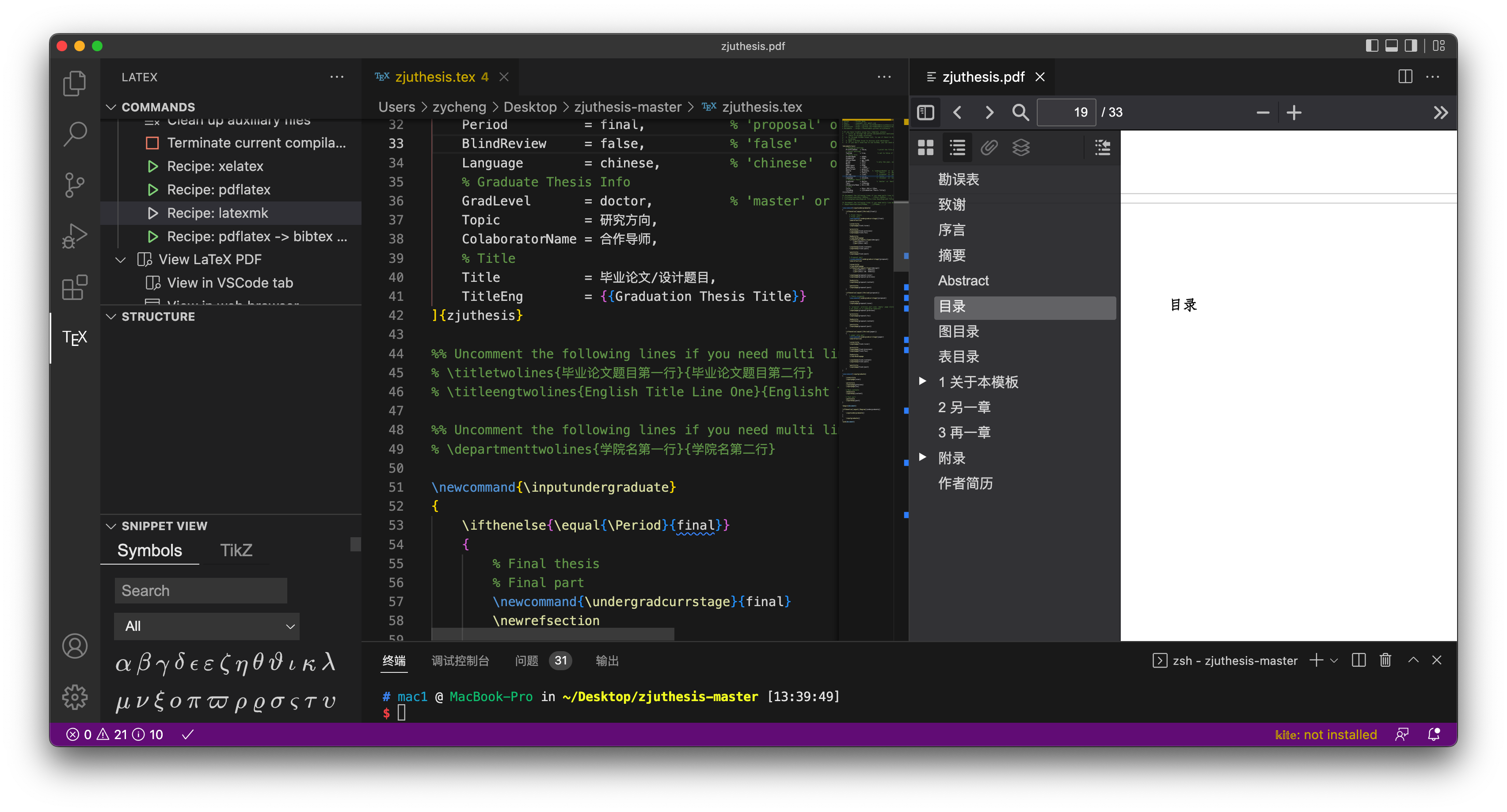Toggle the PDF sidebar panel
The width and height of the screenshot is (1507, 812).
[x=925, y=112]
